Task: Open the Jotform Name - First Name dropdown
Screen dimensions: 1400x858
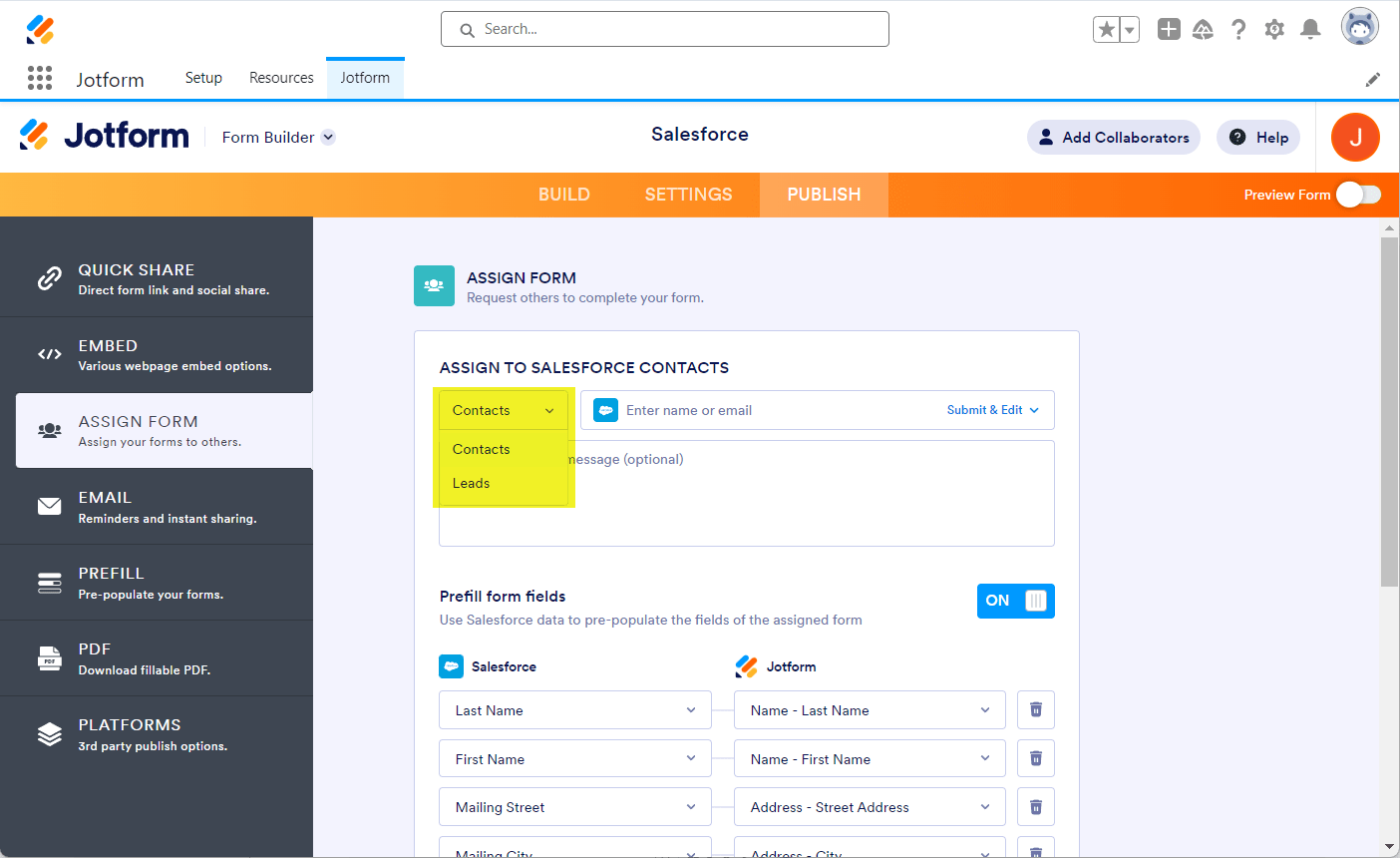Action: pos(871,758)
